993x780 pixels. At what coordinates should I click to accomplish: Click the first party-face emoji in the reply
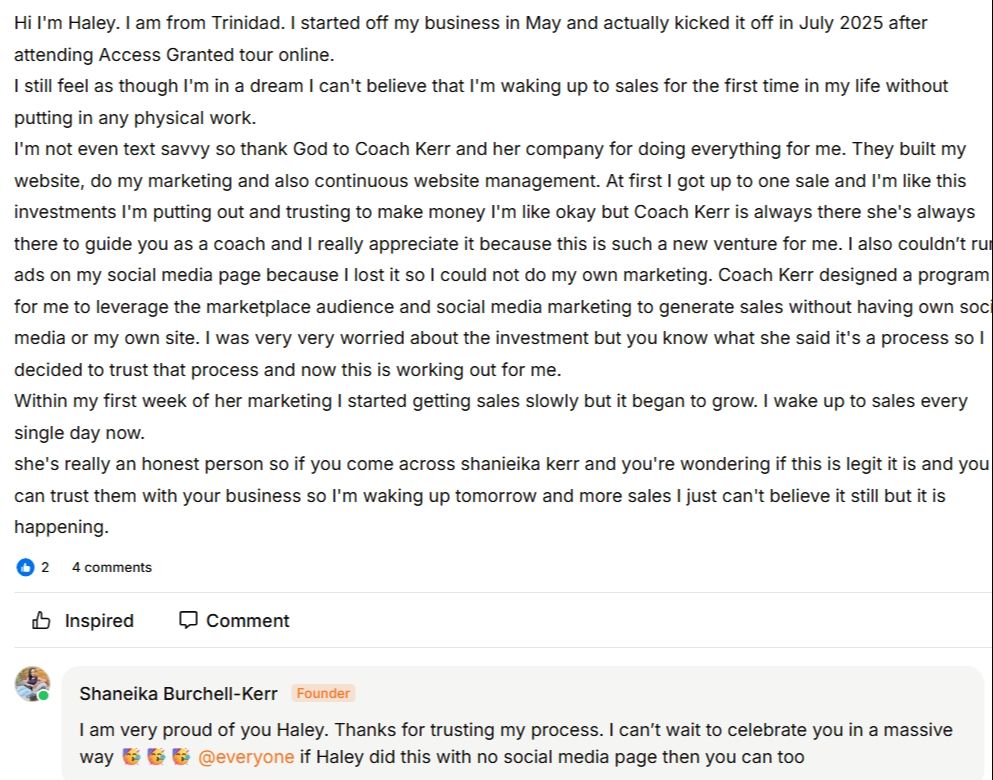click(131, 757)
